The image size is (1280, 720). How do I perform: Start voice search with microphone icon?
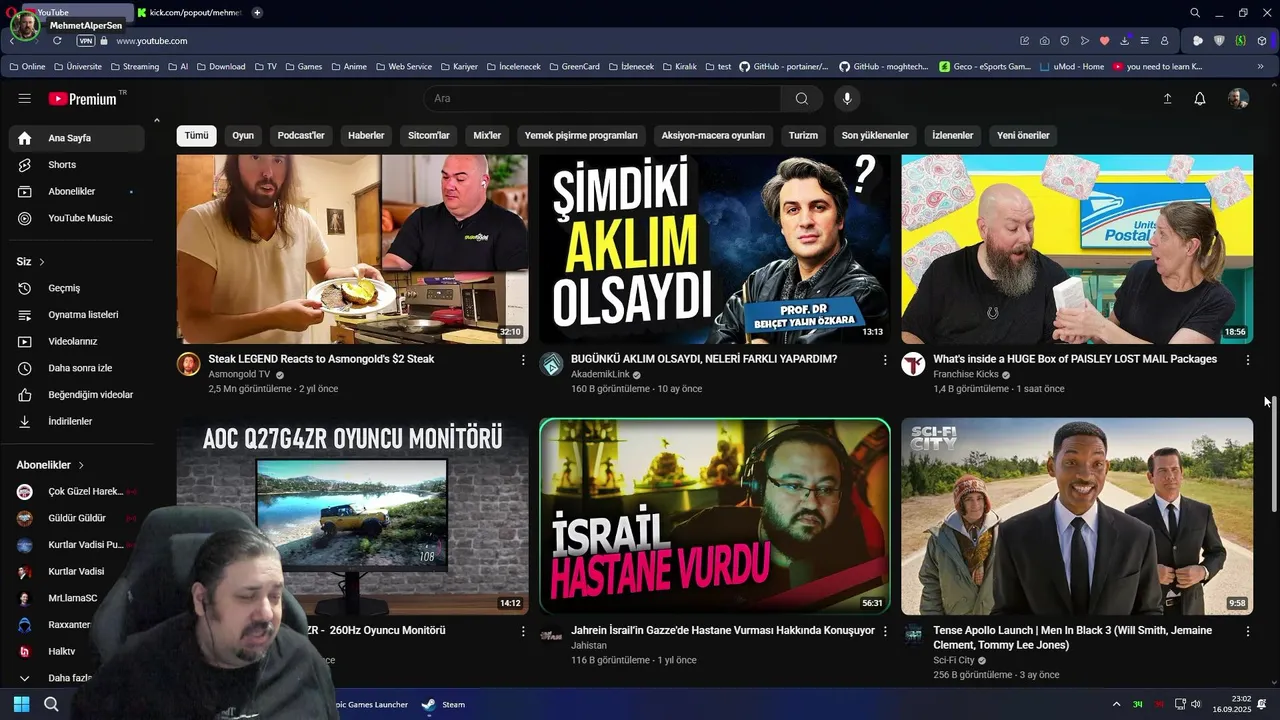pos(847,98)
